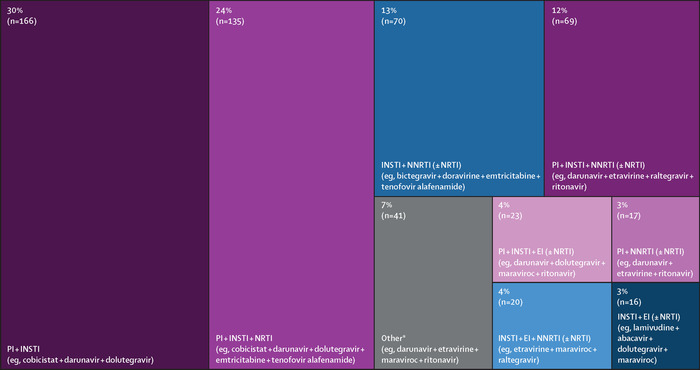Select the 'maraviroc + ritonavir)' line in the pink block

coord(537,273)
